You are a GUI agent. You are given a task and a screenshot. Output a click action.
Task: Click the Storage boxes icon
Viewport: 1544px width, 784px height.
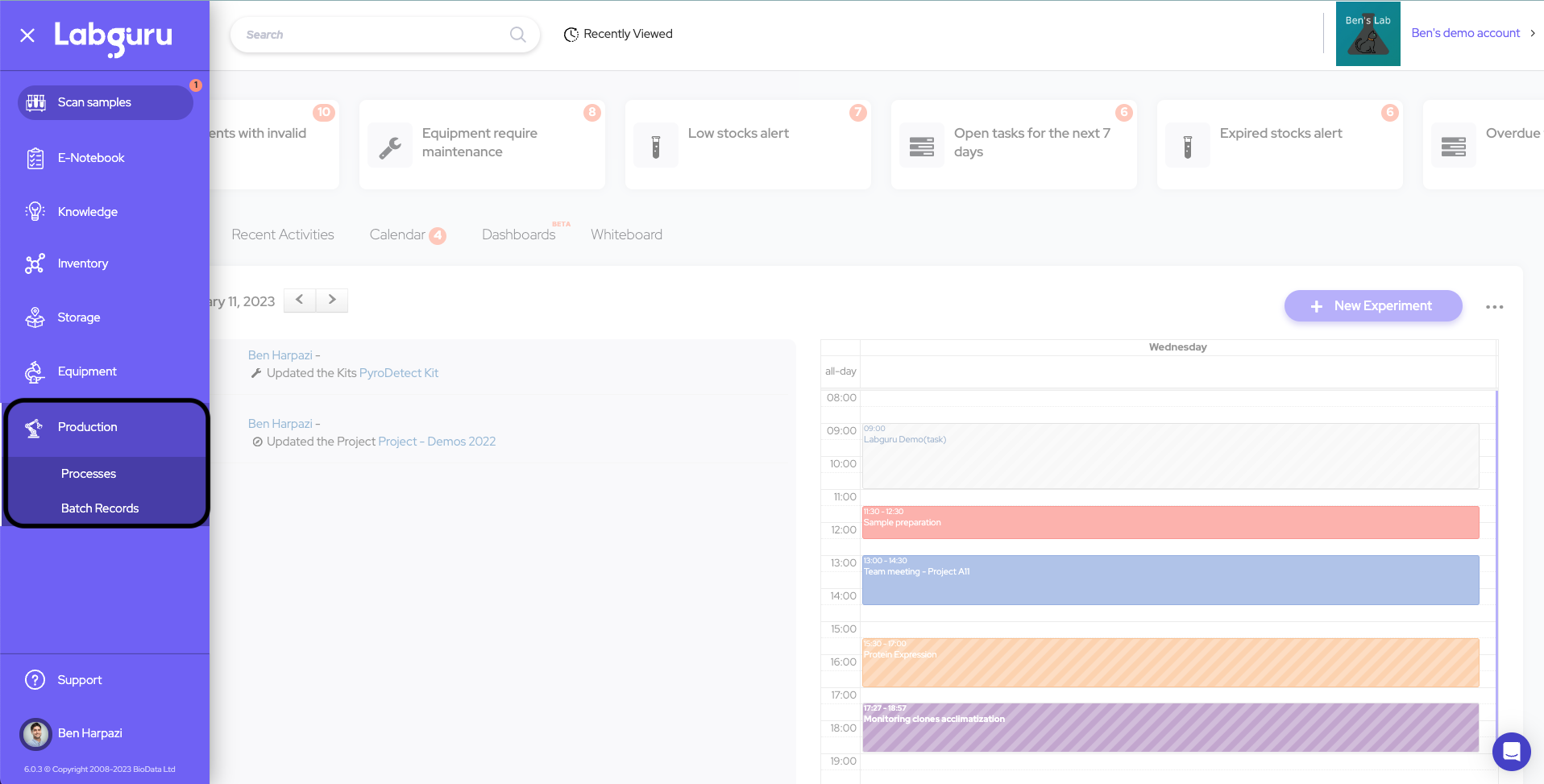(35, 318)
